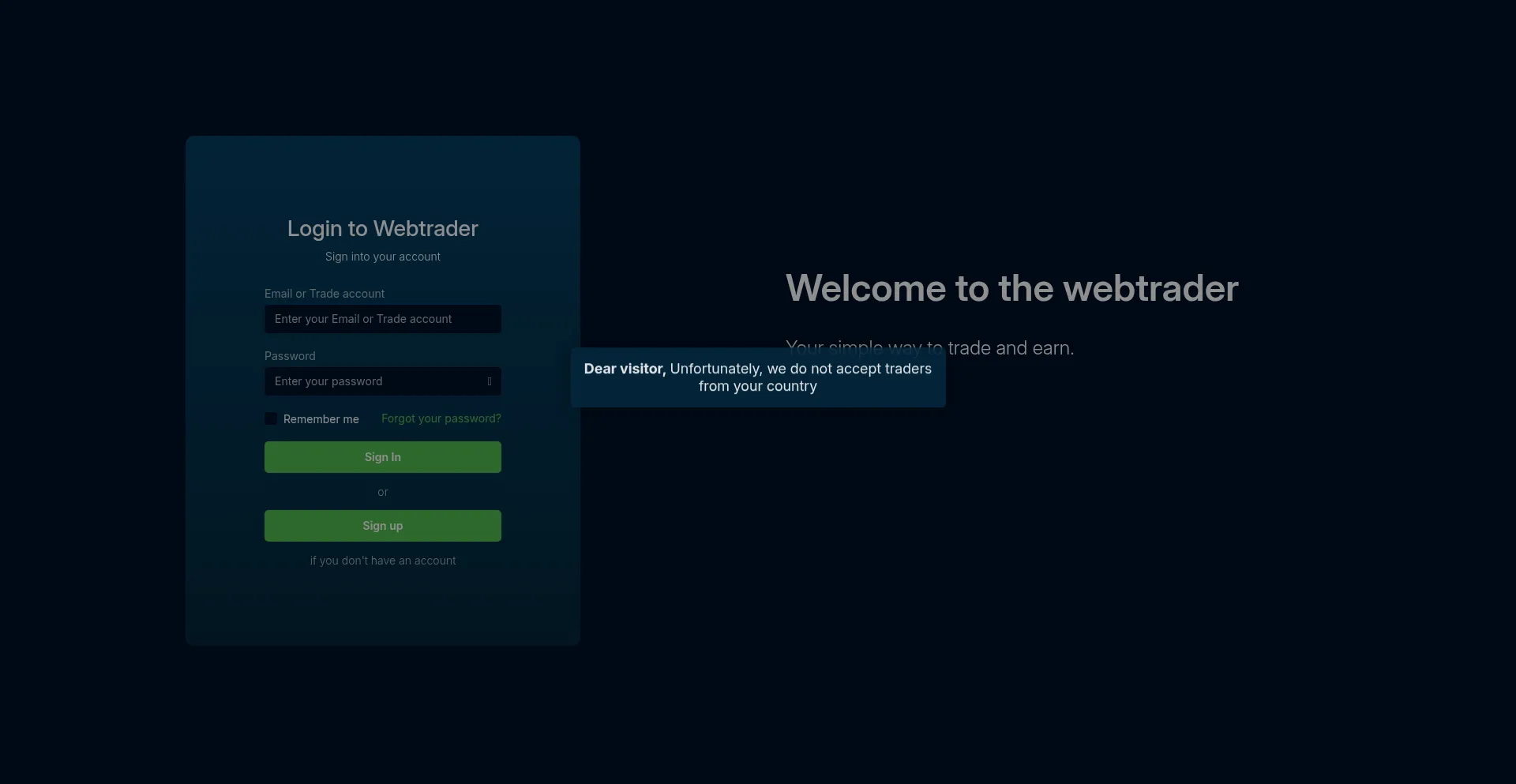Click 'we do not accept traders' message text
Image resolution: width=1516 pixels, height=784 pixels.
[x=849, y=369]
